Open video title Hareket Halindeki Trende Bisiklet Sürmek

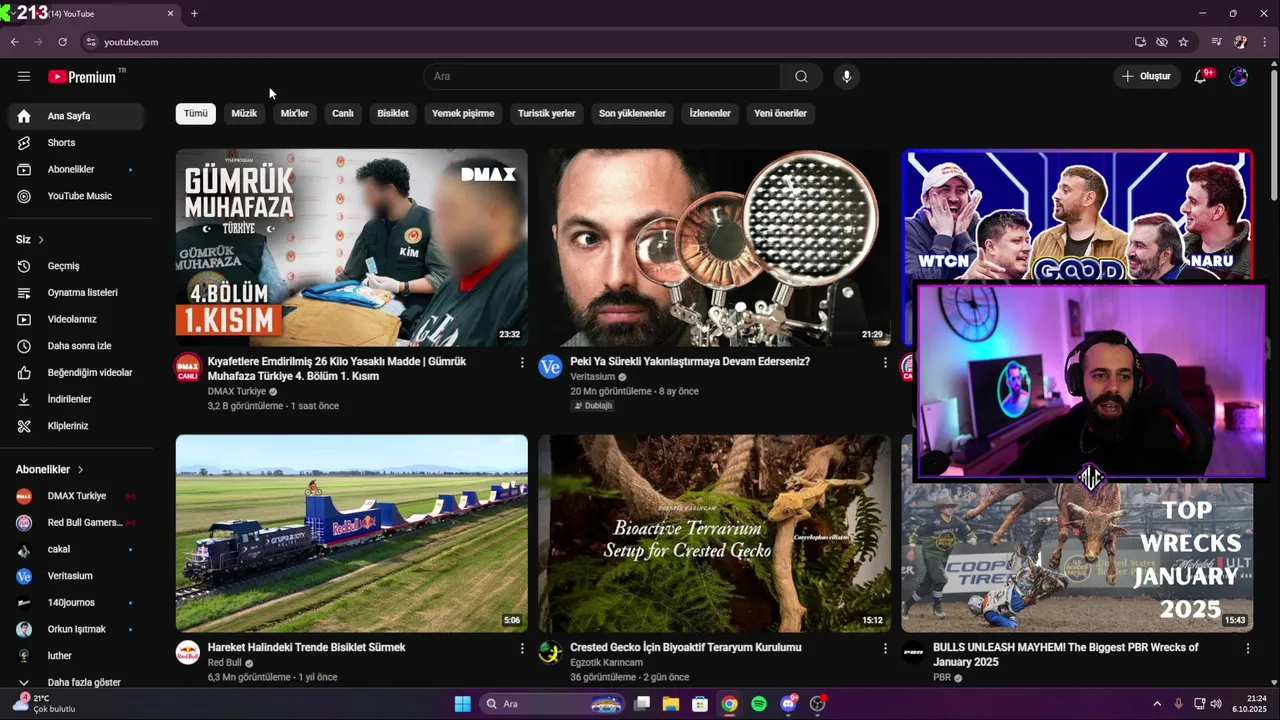[307, 648]
